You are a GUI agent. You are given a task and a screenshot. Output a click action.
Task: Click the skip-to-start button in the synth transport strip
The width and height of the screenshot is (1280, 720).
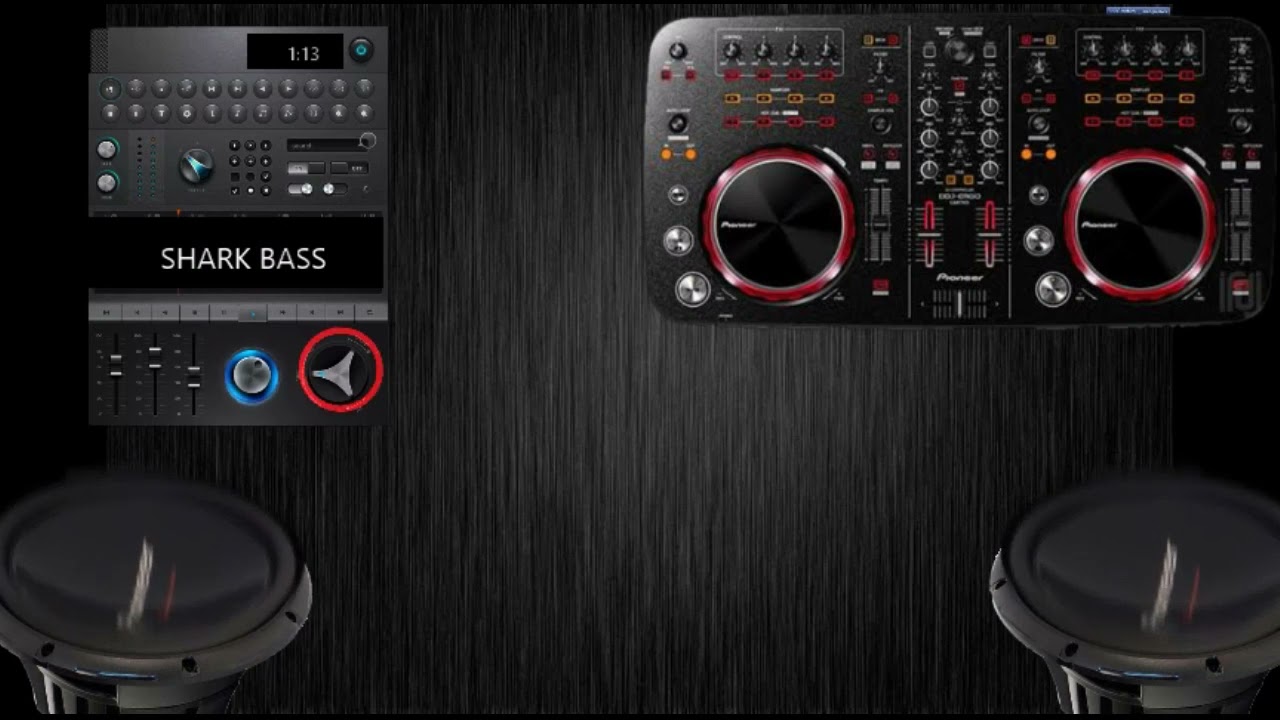pos(104,313)
